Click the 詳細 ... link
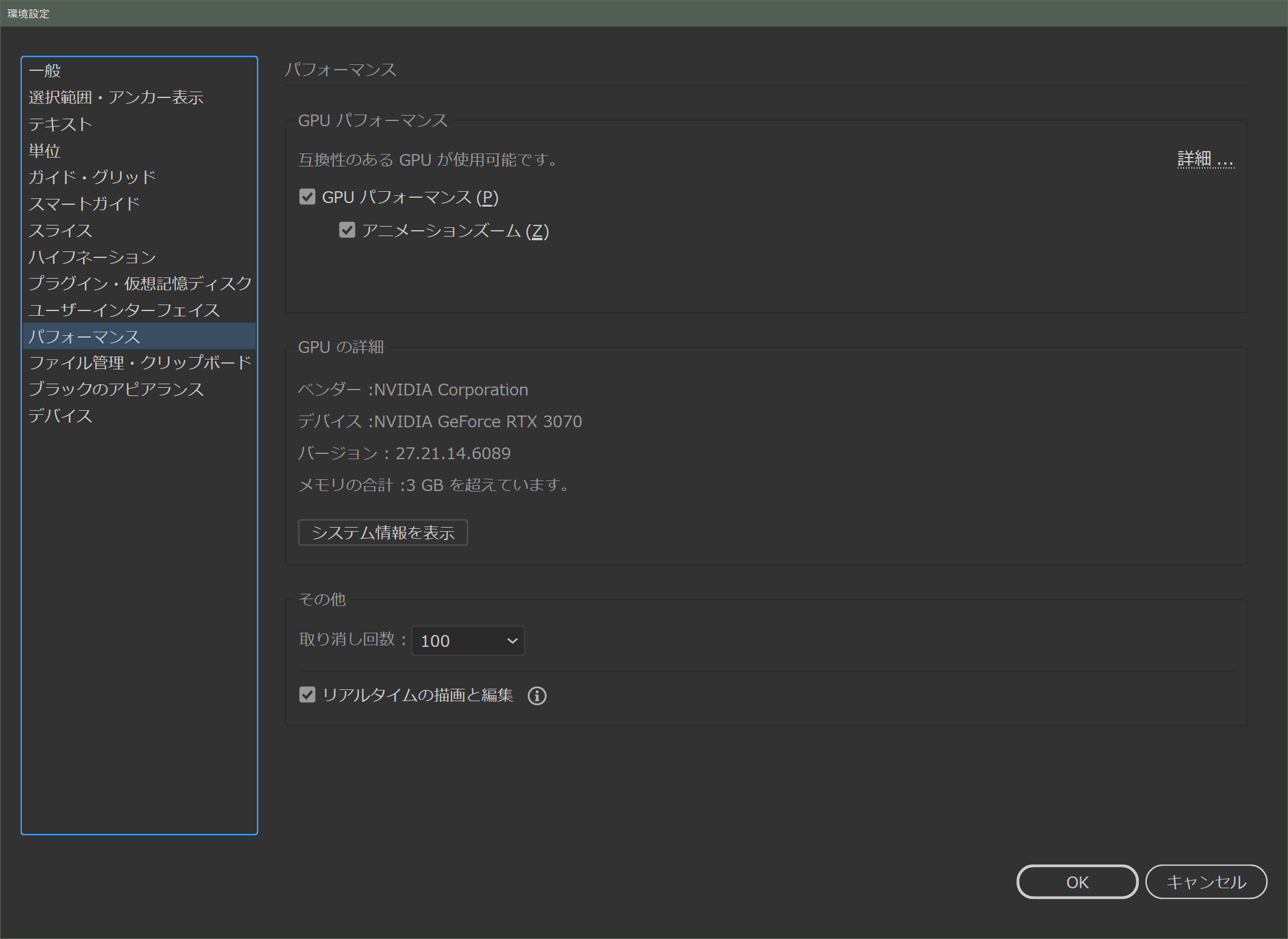1288x939 pixels. (1205, 159)
